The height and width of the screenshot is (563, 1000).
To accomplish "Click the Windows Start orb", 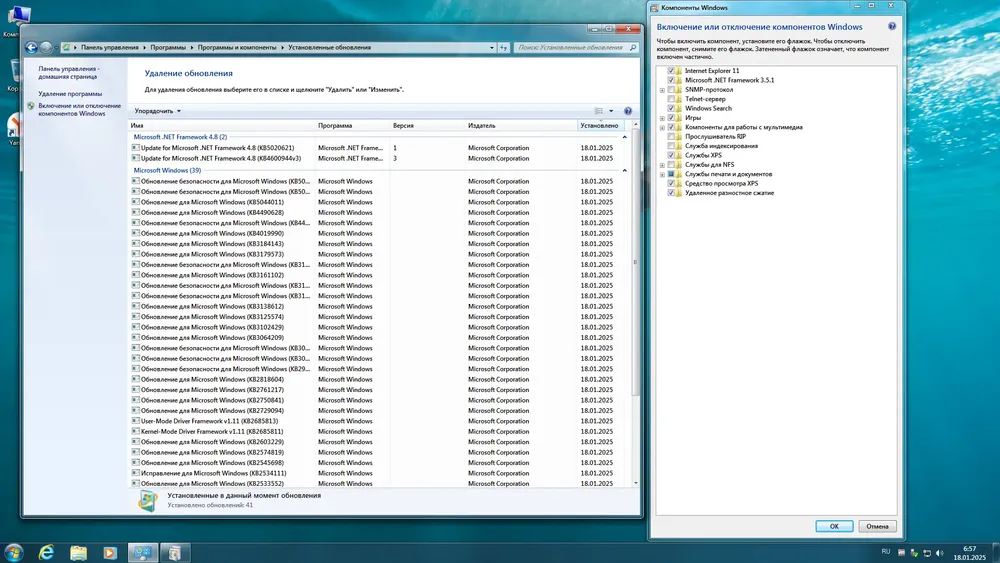I will coord(13,553).
